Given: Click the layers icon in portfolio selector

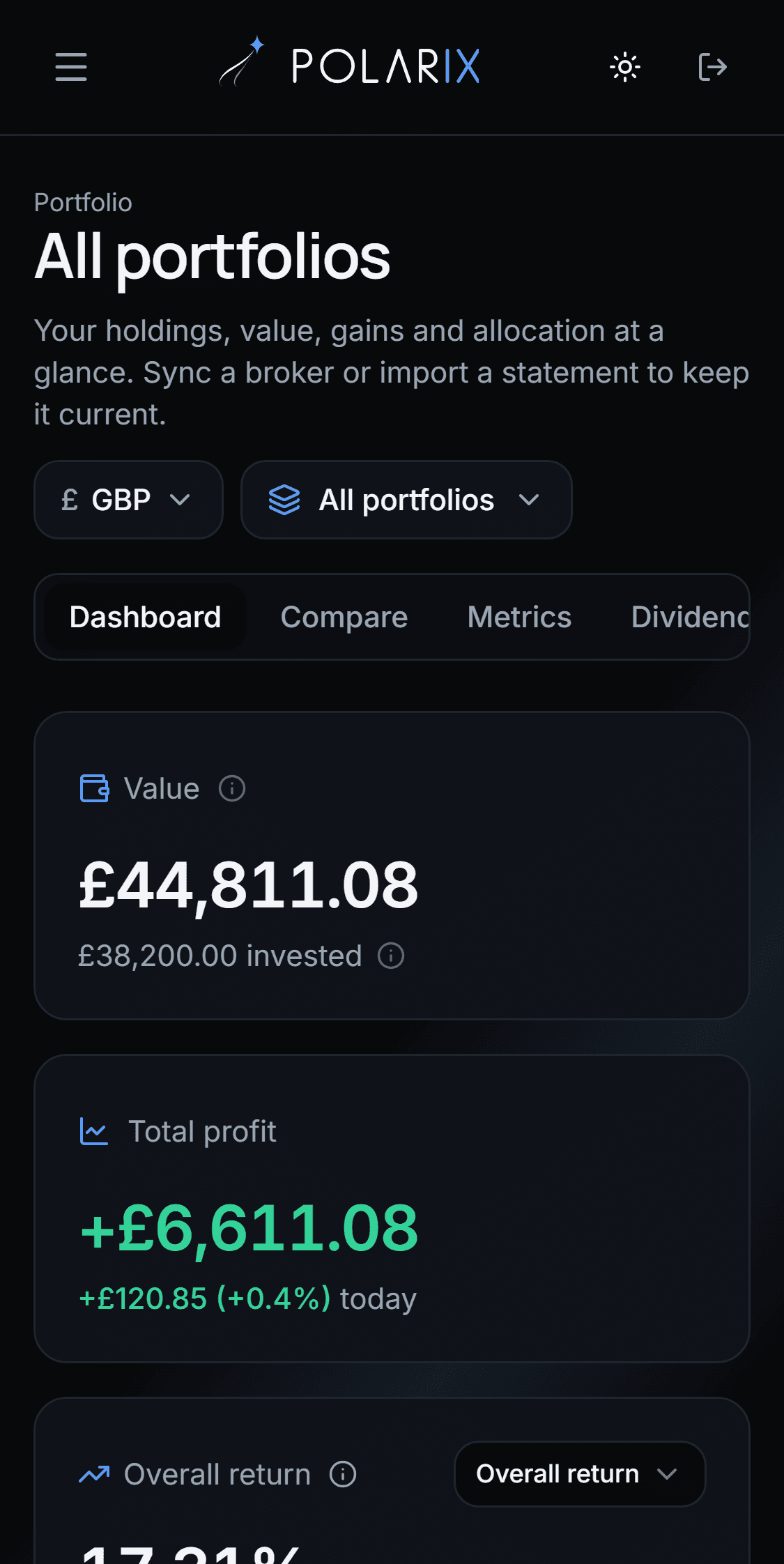Looking at the screenshot, I should click(x=284, y=500).
